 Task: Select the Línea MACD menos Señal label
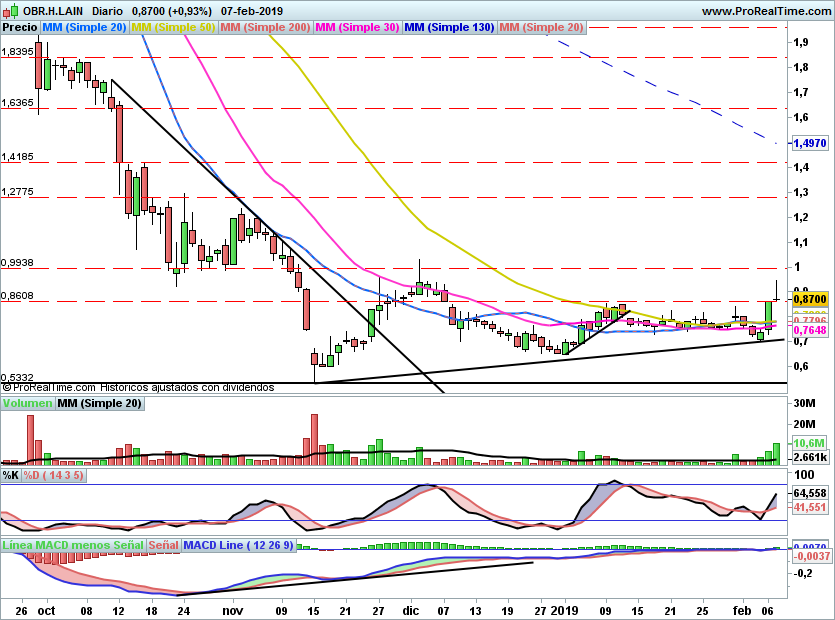click(73, 546)
